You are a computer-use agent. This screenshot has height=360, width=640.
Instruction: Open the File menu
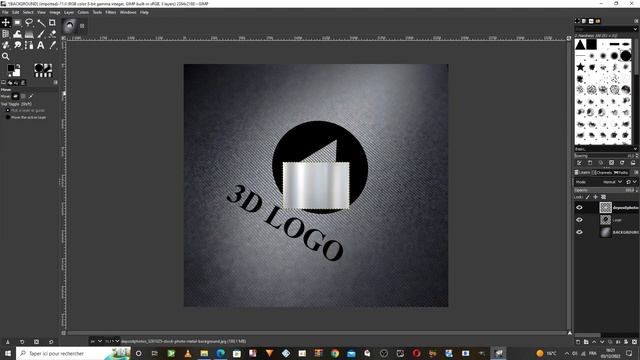tap(5, 12)
